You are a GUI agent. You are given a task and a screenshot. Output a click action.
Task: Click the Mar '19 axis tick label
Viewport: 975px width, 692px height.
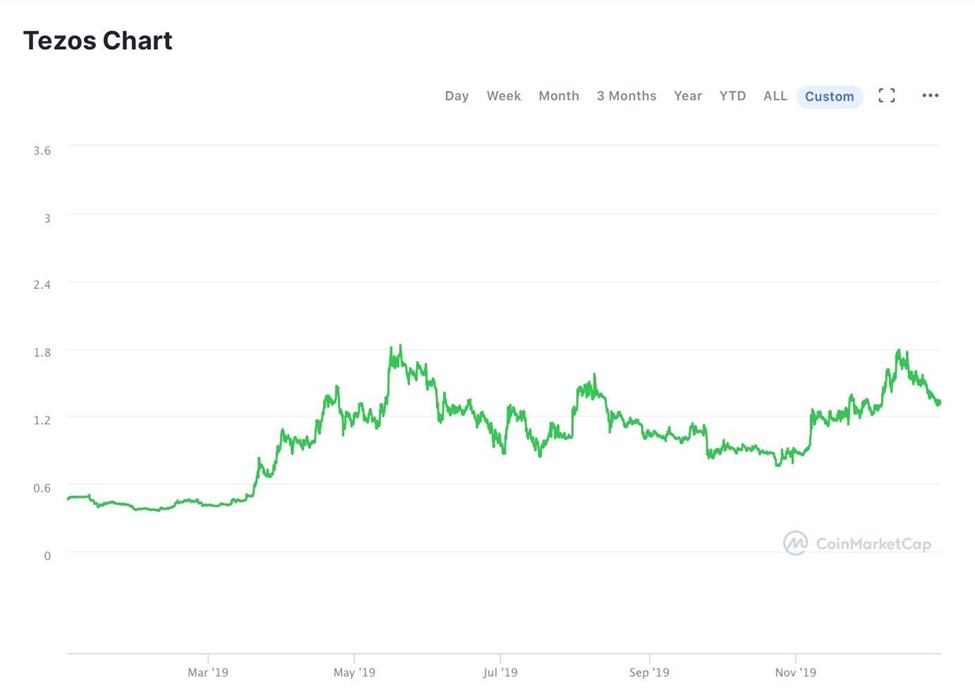[208, 672]
